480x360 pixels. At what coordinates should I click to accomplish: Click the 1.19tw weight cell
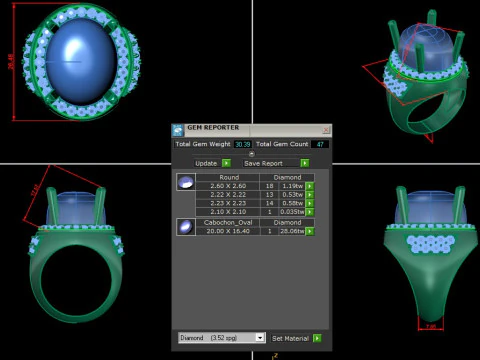point(292,186)
